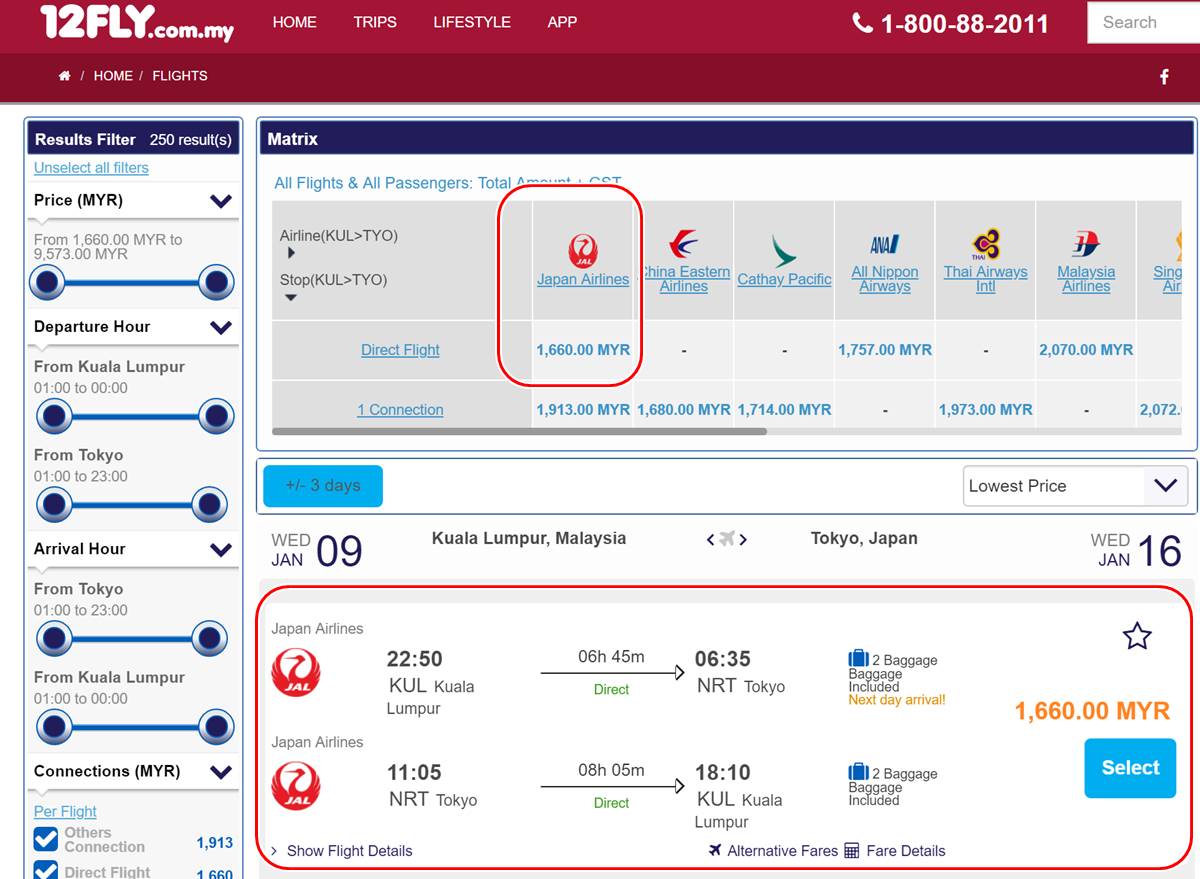1200x879 pixels.
Task: Click the Fare Details link
Action: pos(906,851)
